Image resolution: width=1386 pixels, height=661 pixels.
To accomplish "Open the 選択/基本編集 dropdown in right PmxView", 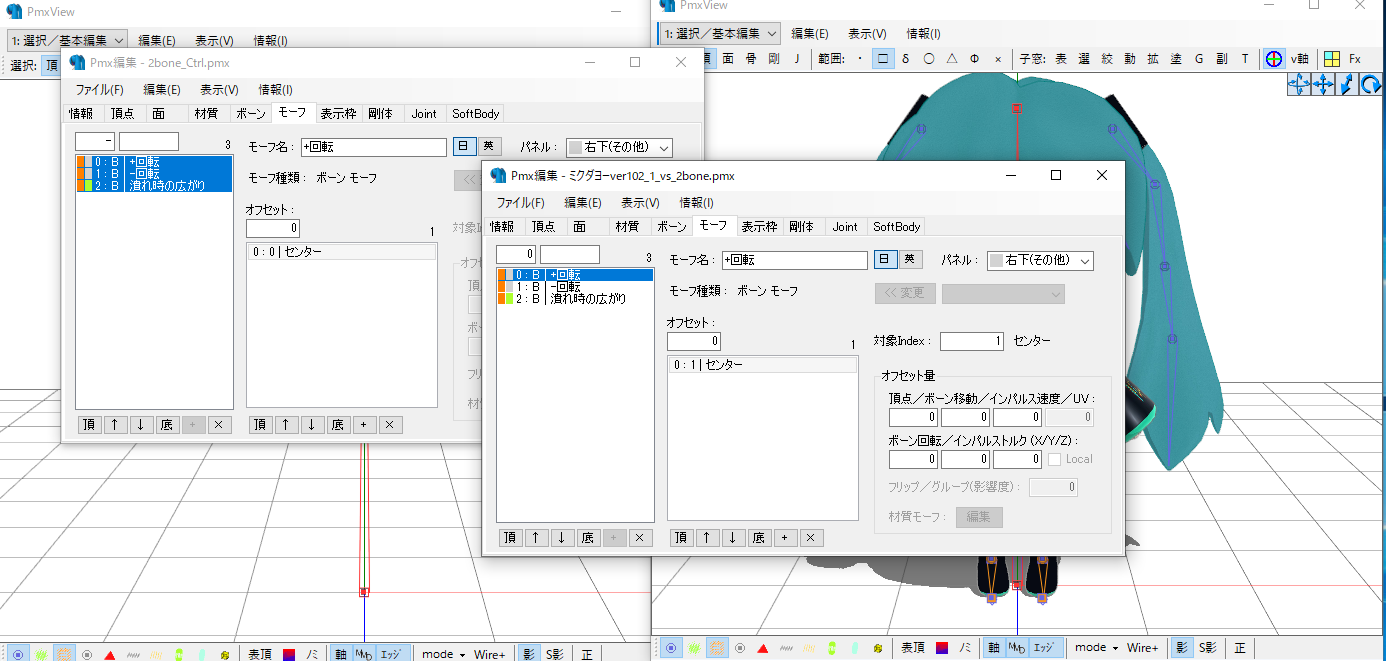I will click(718, 34).
